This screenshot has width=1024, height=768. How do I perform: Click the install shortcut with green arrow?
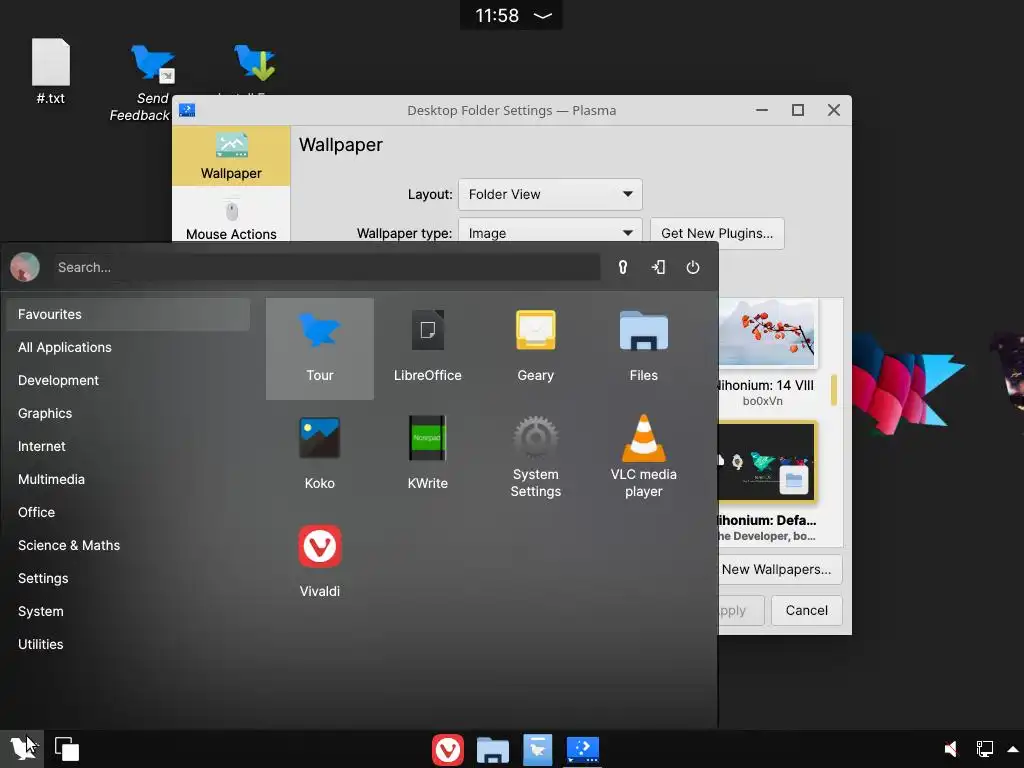[x=254, y=63]
